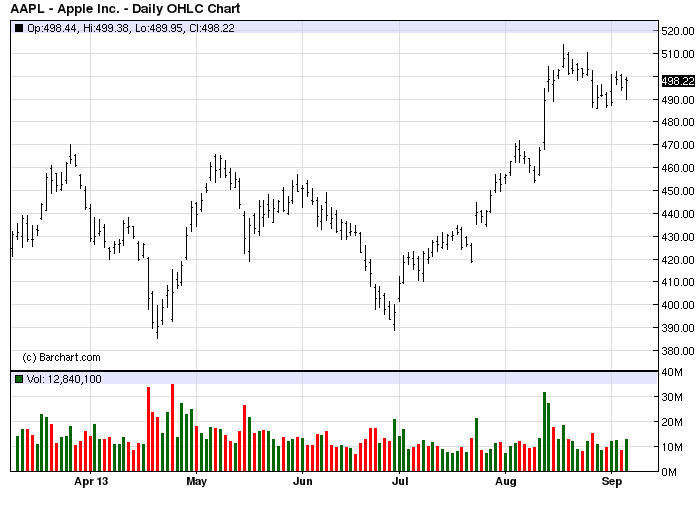Click the 430.00 price axis label
Viewport: 700px width, 512px height.
(678, 237)
